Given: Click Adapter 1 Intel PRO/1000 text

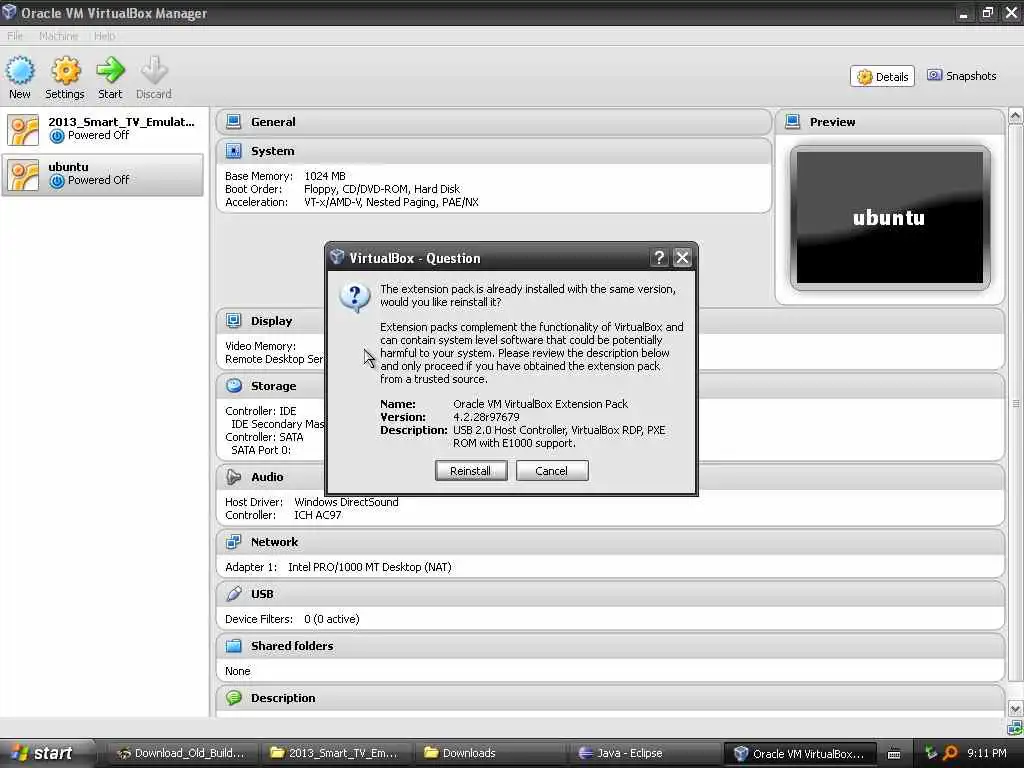Looking at the screenshot, I should [x=338, y=568].
